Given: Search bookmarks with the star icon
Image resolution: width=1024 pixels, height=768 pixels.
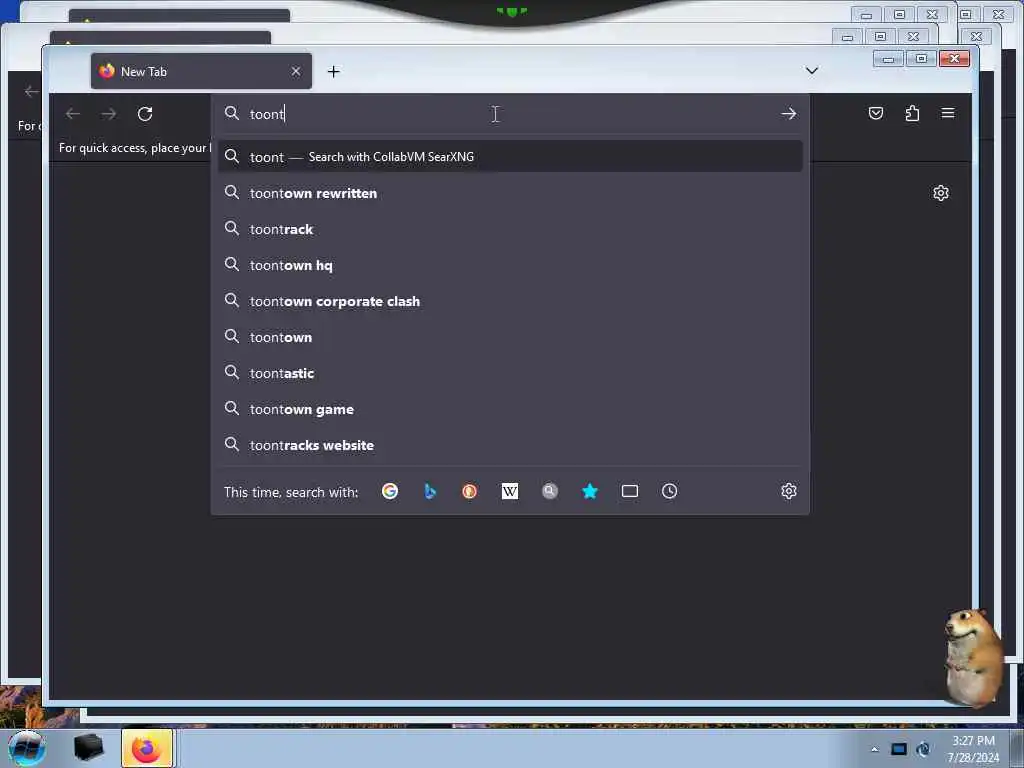Looking at the screenshot, I should click(590, 491).
